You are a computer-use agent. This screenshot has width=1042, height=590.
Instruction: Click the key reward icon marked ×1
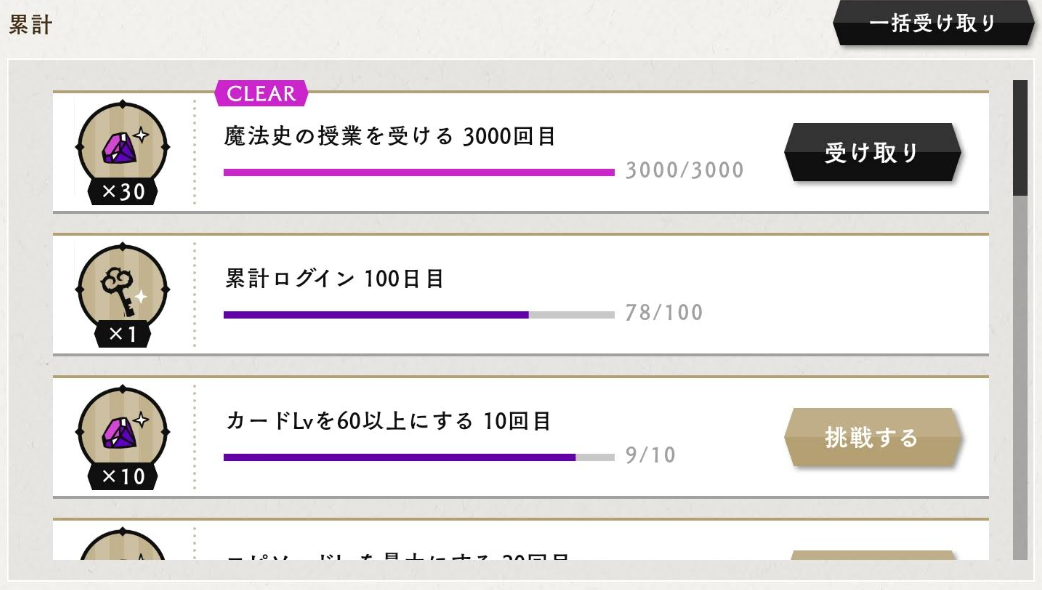(x=122, y=288)
